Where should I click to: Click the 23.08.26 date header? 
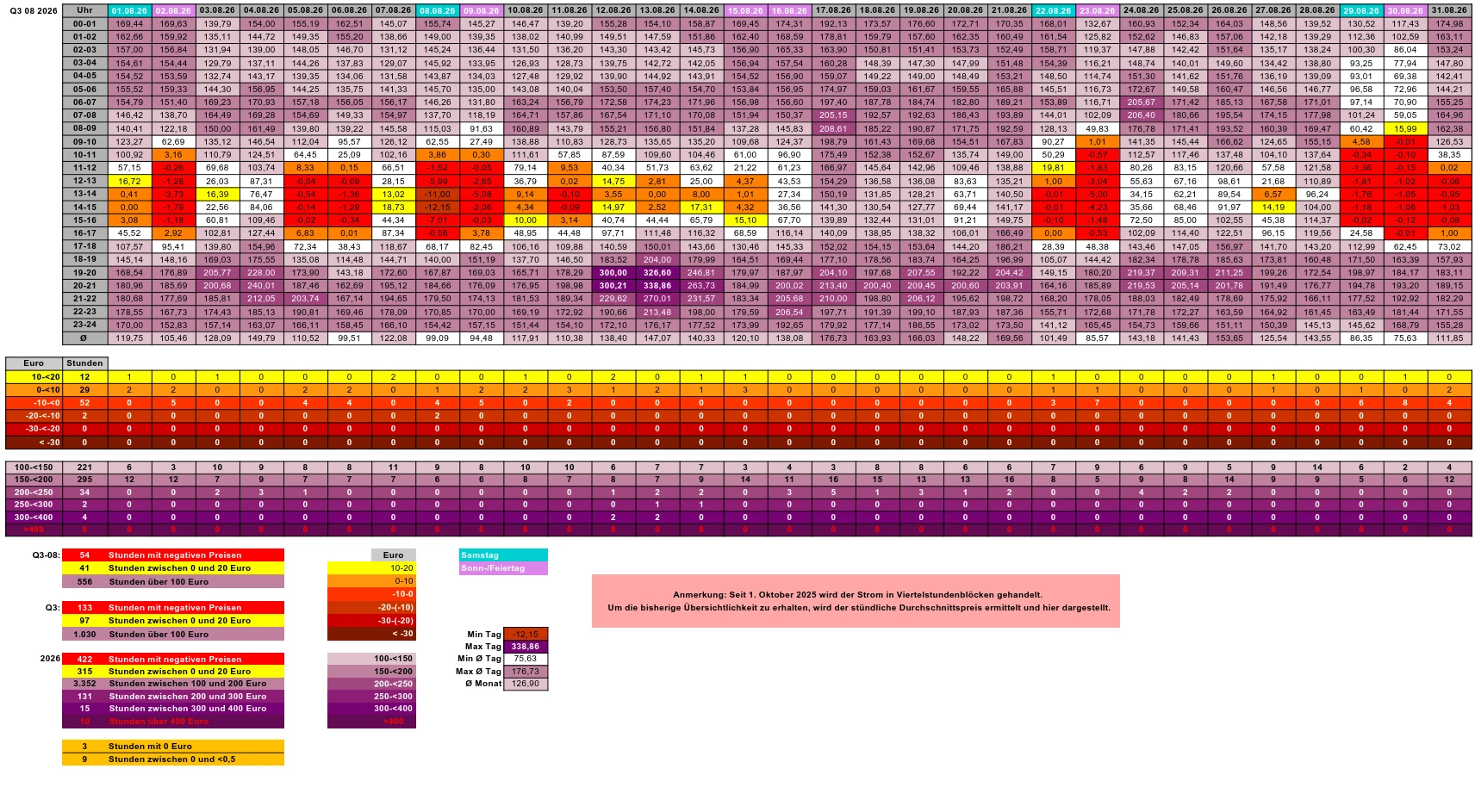1097,11
